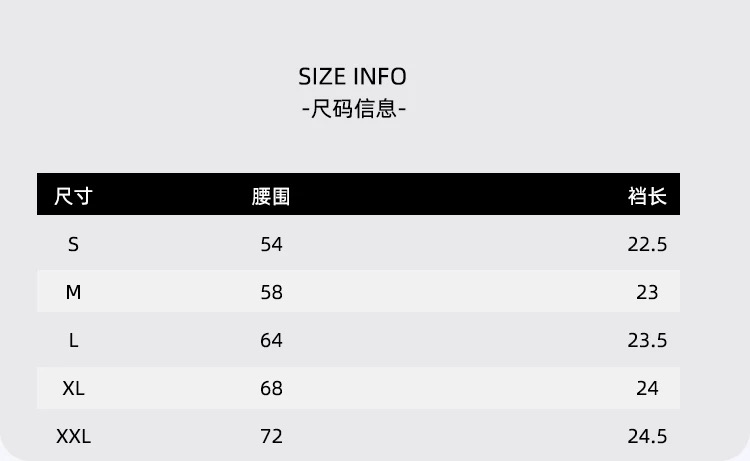Click rise length value 22.5
This screenshot has height=461, width=750.
coord(647,244)
